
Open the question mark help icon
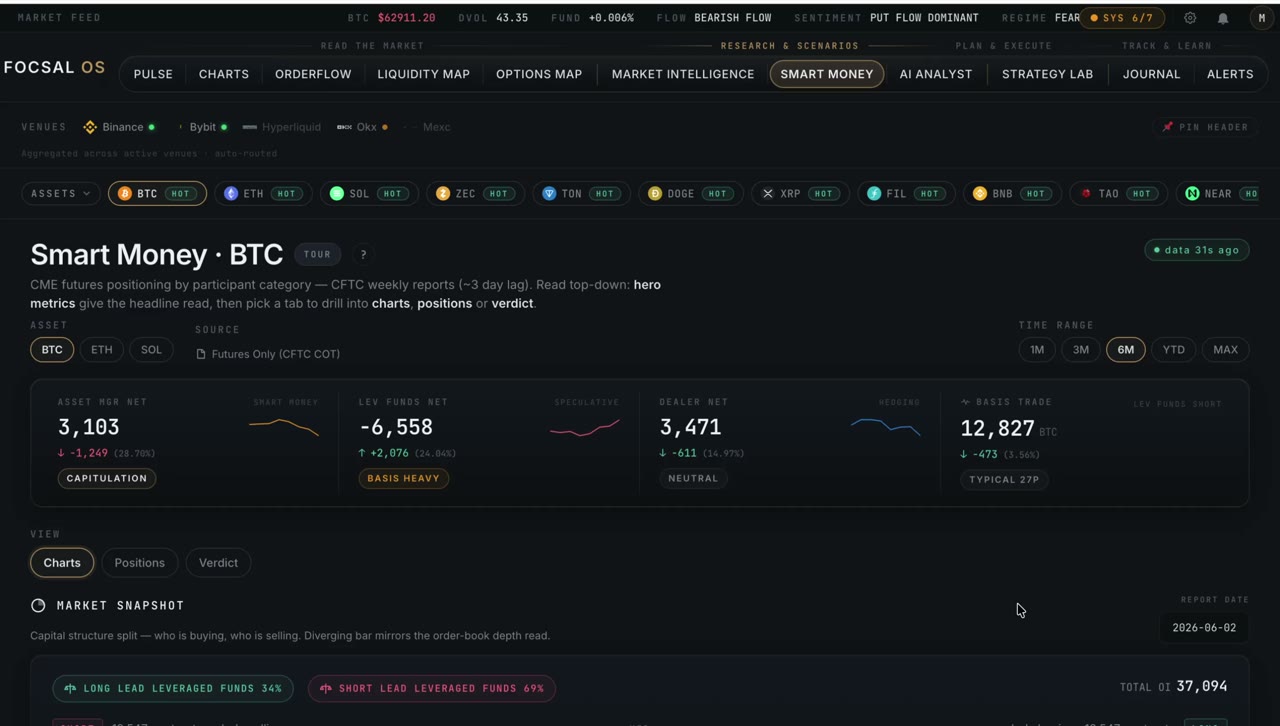363,254
